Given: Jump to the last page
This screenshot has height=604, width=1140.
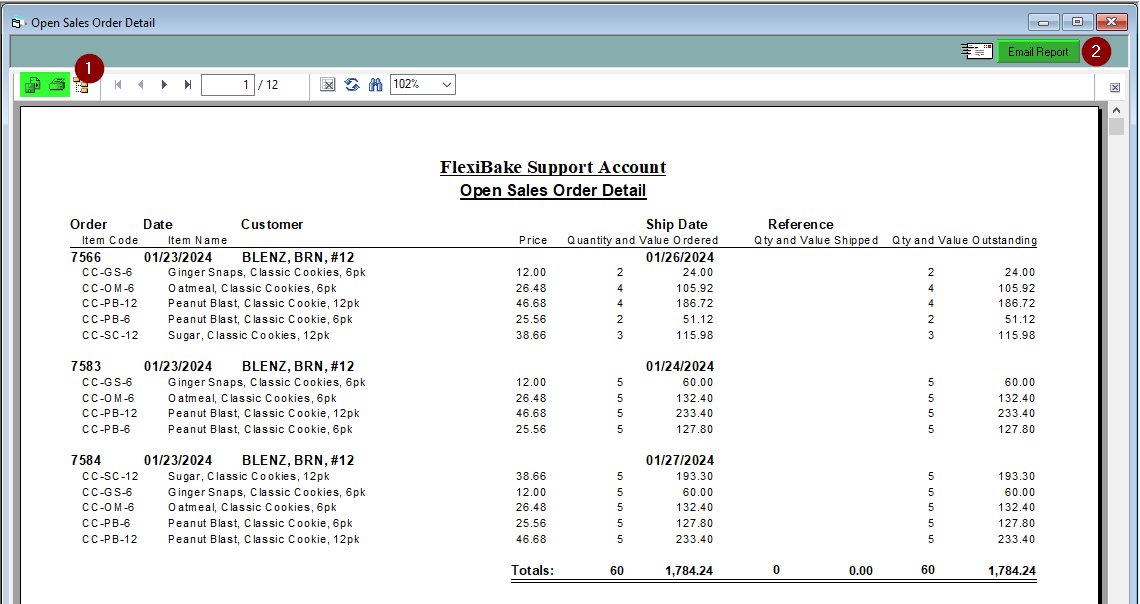Looking at the screenshot, I should (188, 85).
